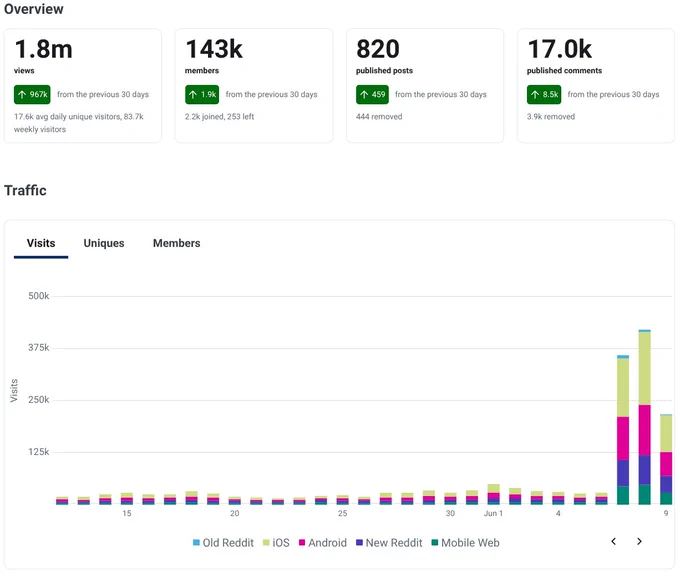Select the Members traffic tab
680x576 pixels.
click(177, 243)
